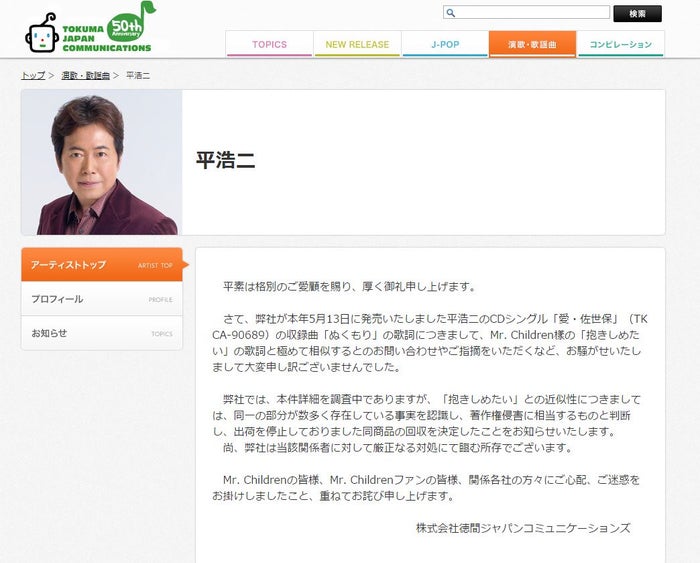Switch to the J-POP tab
The width and height of the screenshot is (700, 563).
(x=445, y=44)
